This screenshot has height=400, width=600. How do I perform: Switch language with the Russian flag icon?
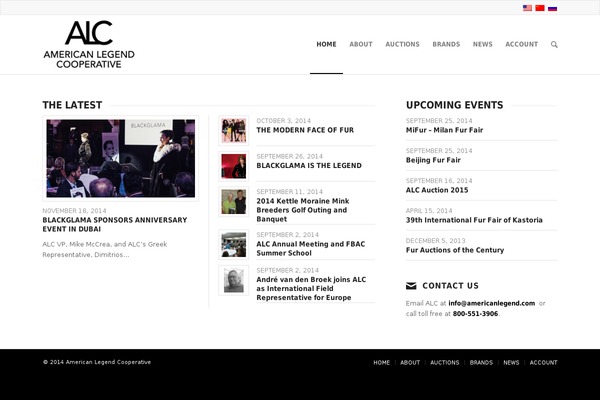click(552, 8)
